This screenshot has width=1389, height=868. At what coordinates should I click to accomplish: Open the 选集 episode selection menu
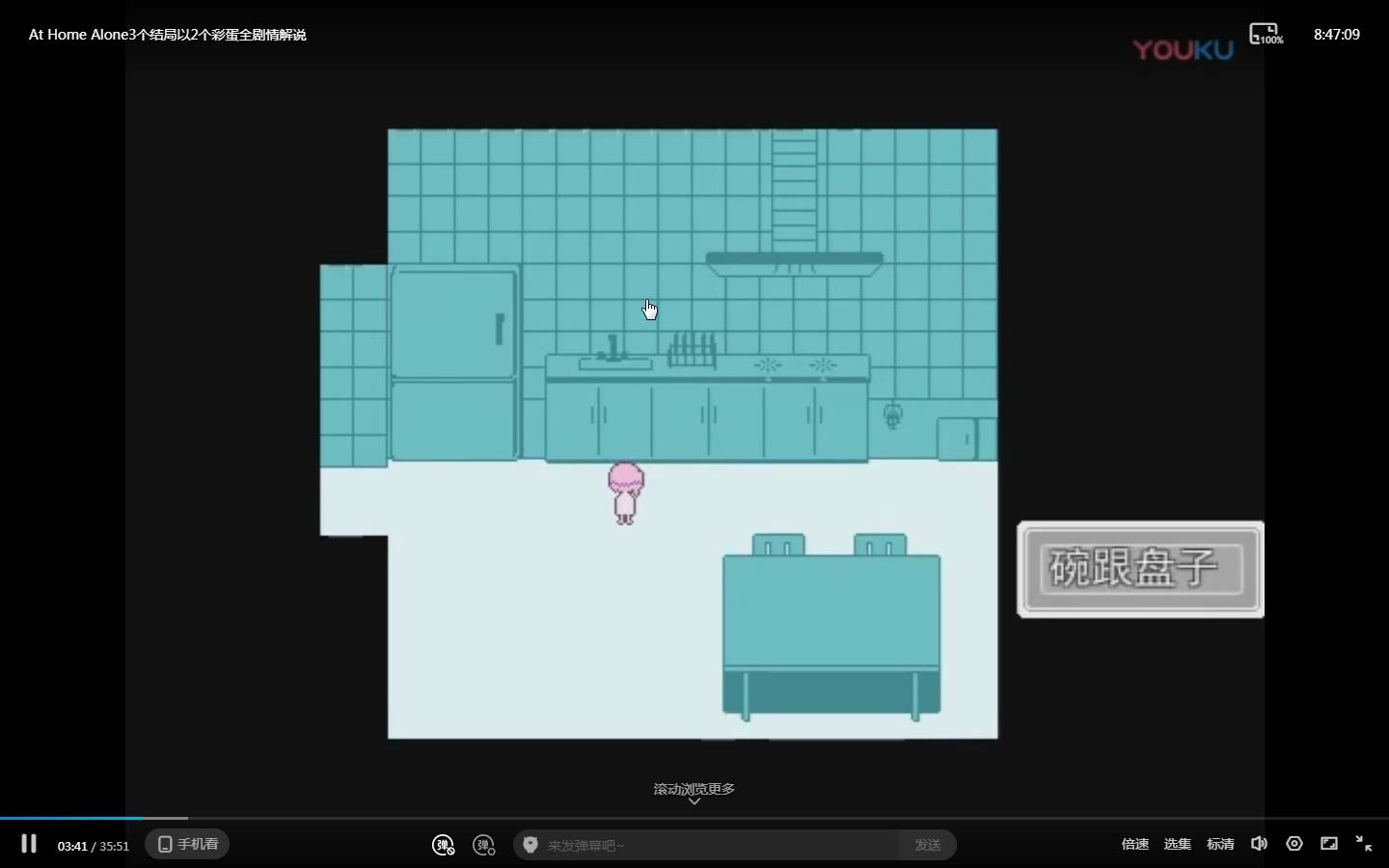tap(1177, 844)
